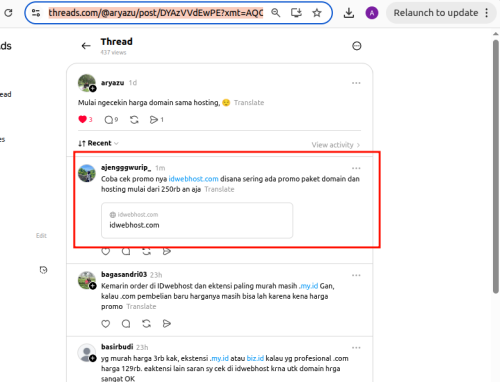500x382 pixels.
Task: Share aryazu's post via send icon
Action: pos(154,120)
